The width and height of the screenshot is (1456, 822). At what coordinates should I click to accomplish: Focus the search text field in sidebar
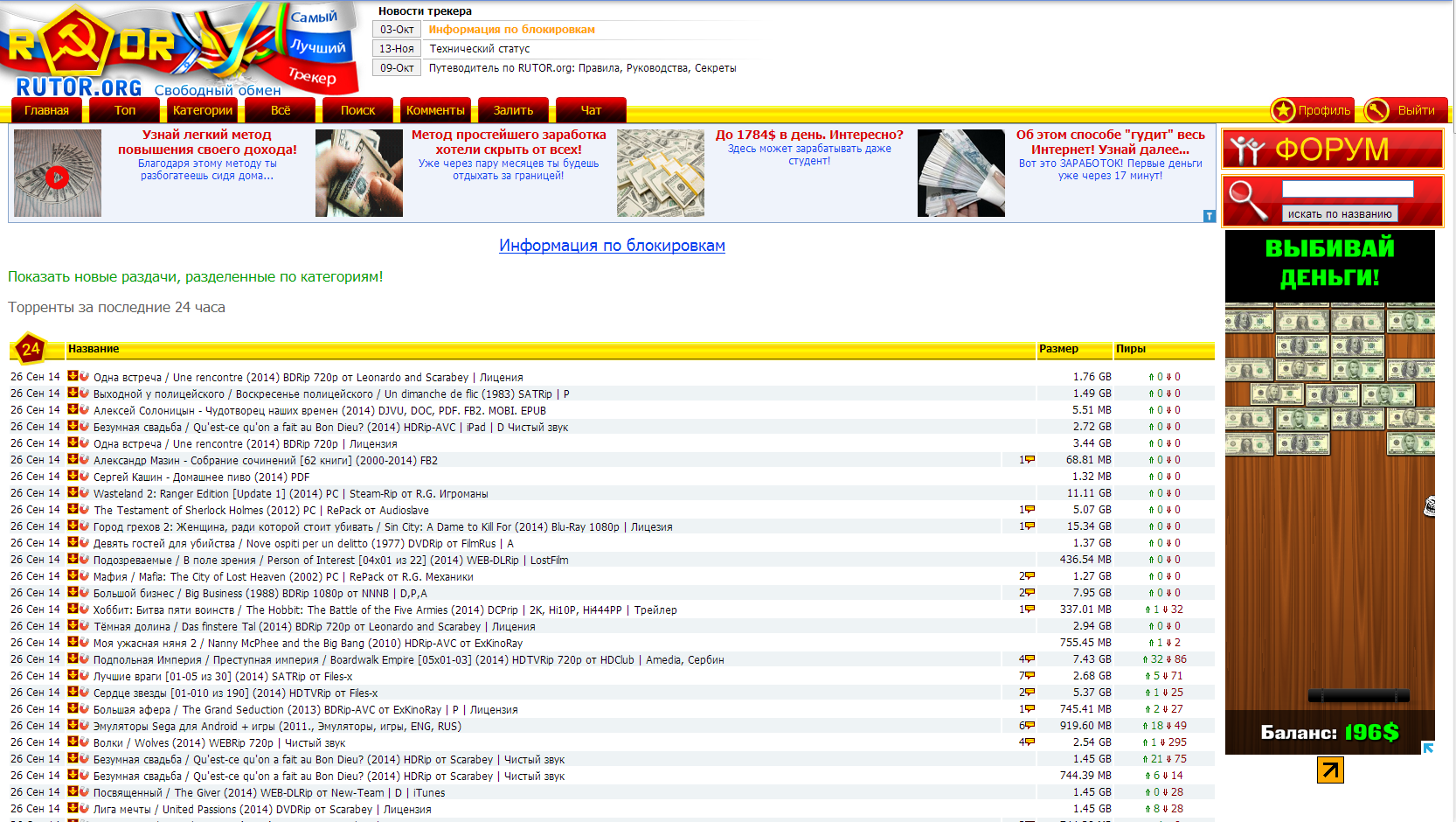pyautogui.click(x=1348, y=189)
